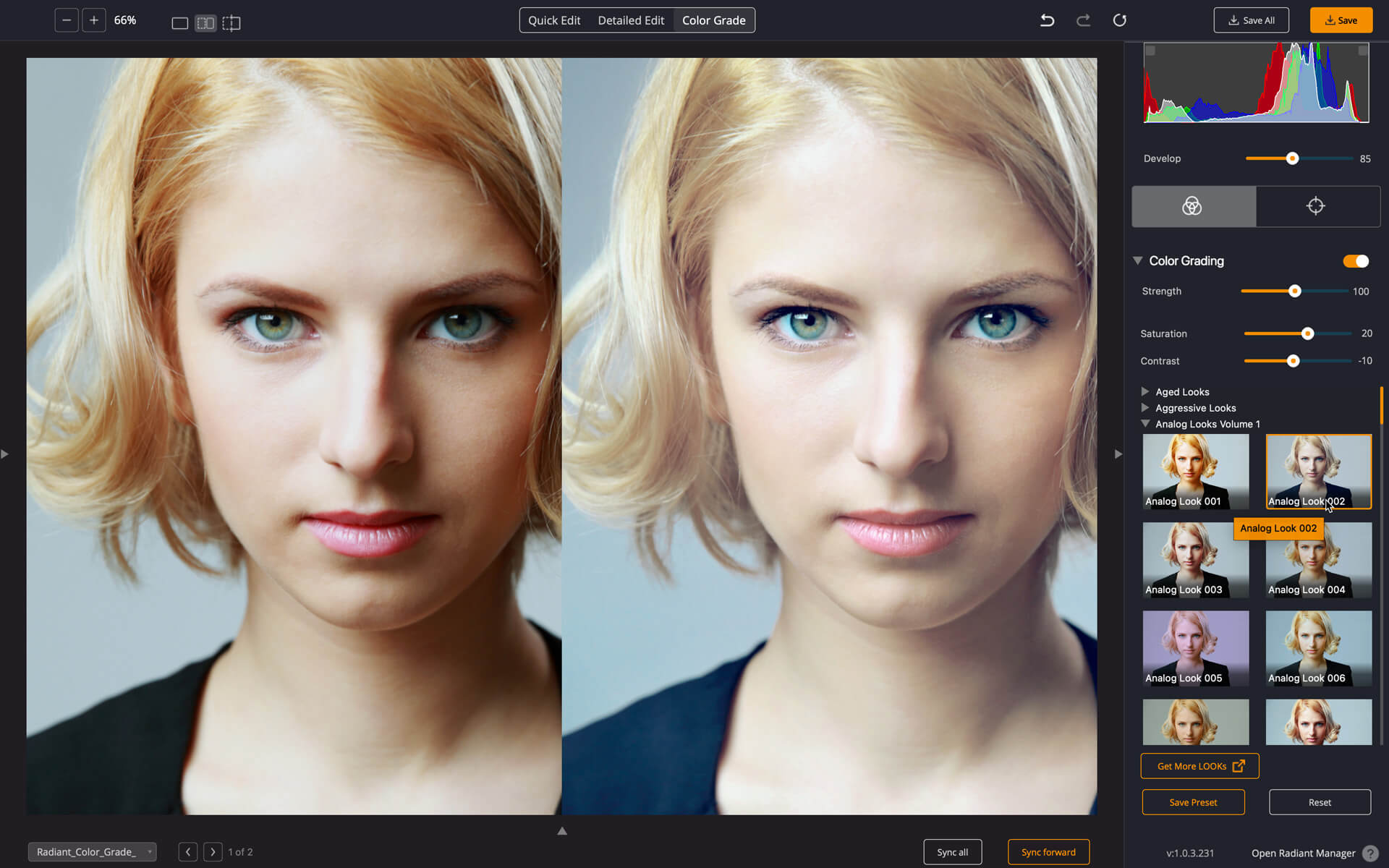The height and width of the screenshot is (868, 1389).
Task: Toggle Color Grading on/off switch
Action: pos(1357,261)
